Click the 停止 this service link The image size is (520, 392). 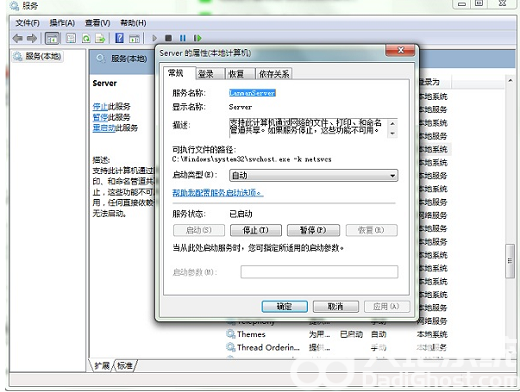pyautogui.click(x=100, y=107)
